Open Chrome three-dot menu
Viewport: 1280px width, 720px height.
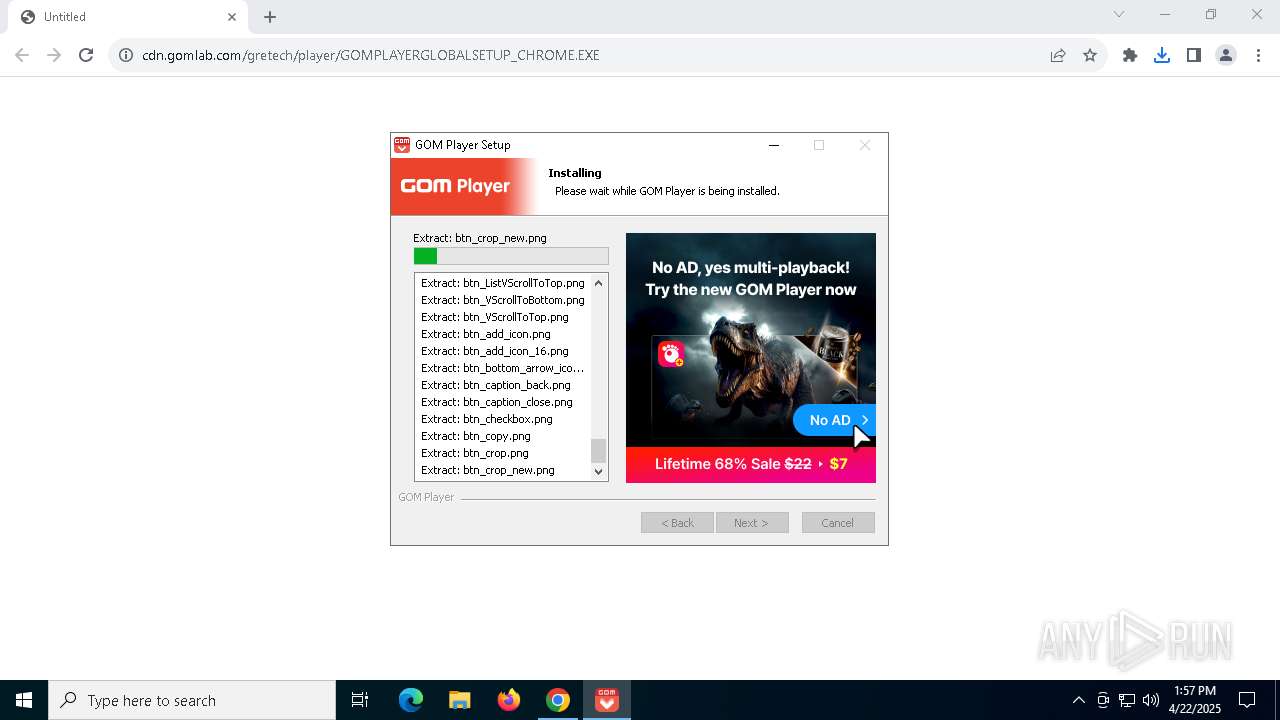tap(1258, 55)
